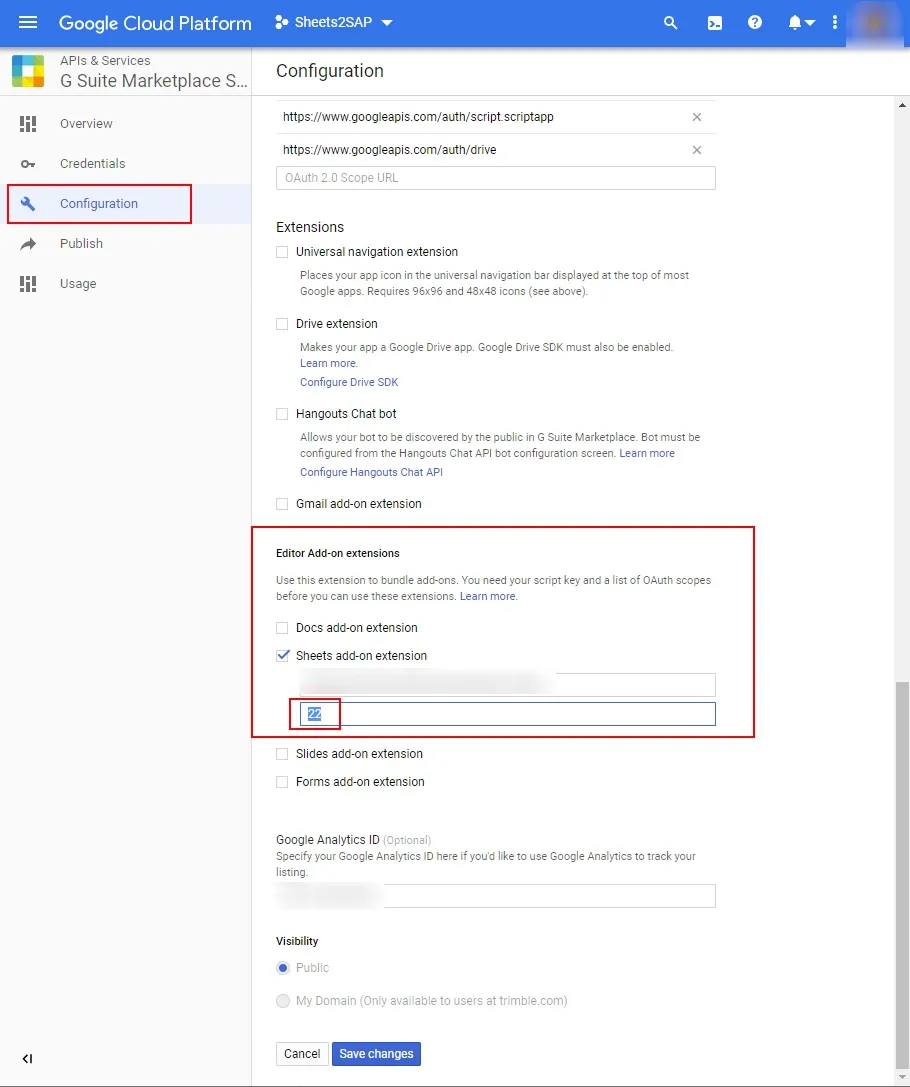Open Configure Hangouts Chat API link
This screenshot has width=910, height=1087.
click(371, 472)
